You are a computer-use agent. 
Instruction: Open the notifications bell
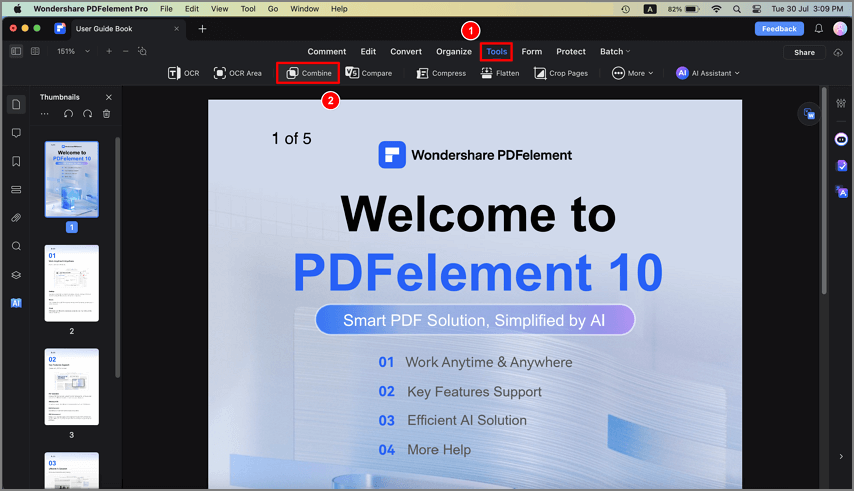[x=819, y=29]
